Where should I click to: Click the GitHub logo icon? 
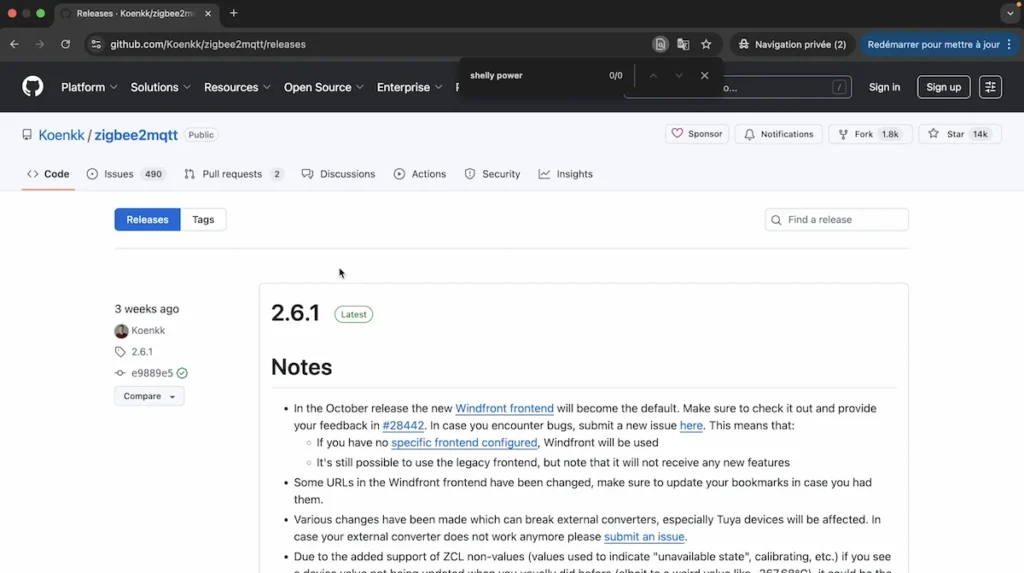tap(33, 87)
